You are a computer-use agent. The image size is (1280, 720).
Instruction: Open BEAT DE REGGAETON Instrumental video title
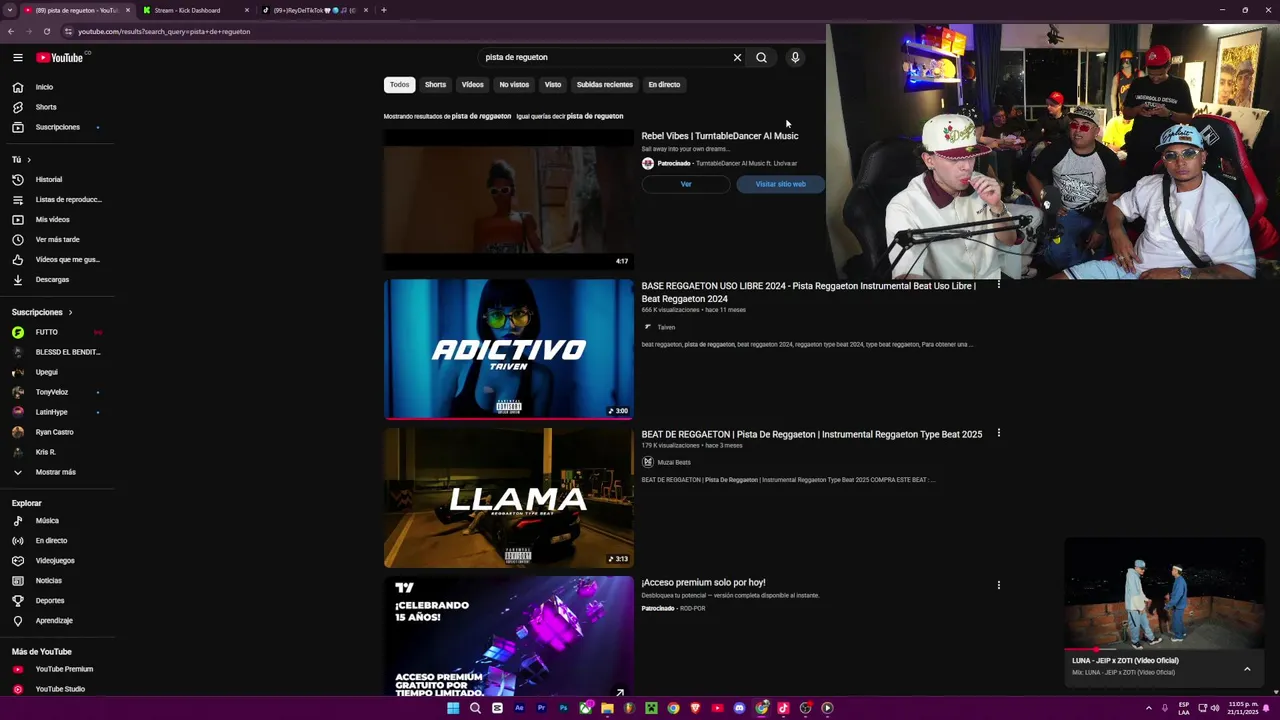coord(812,434)
